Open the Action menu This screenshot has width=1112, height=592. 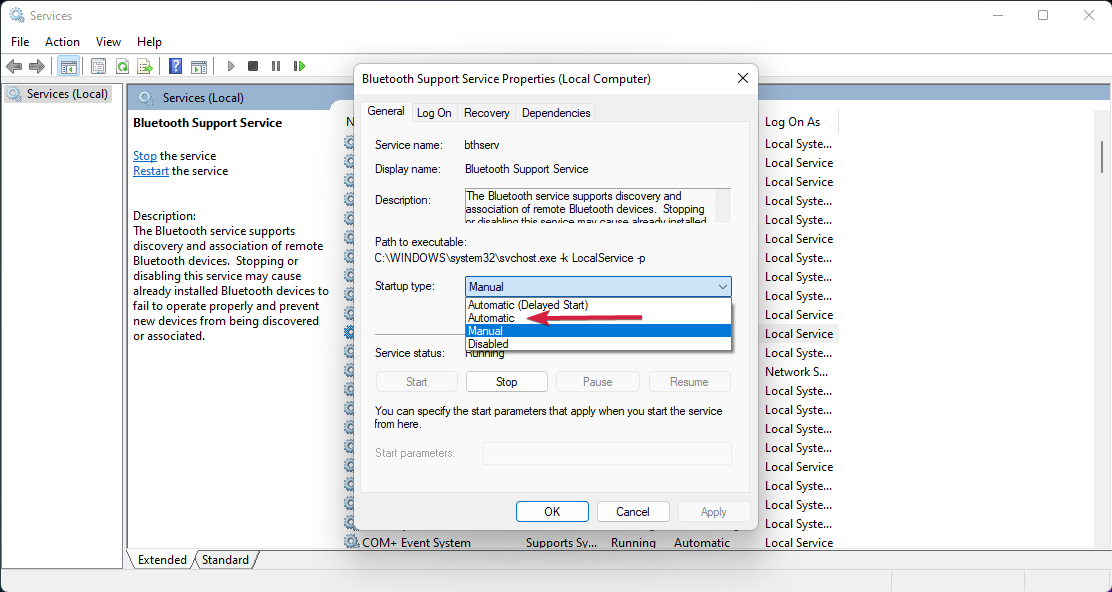(62, 41)
